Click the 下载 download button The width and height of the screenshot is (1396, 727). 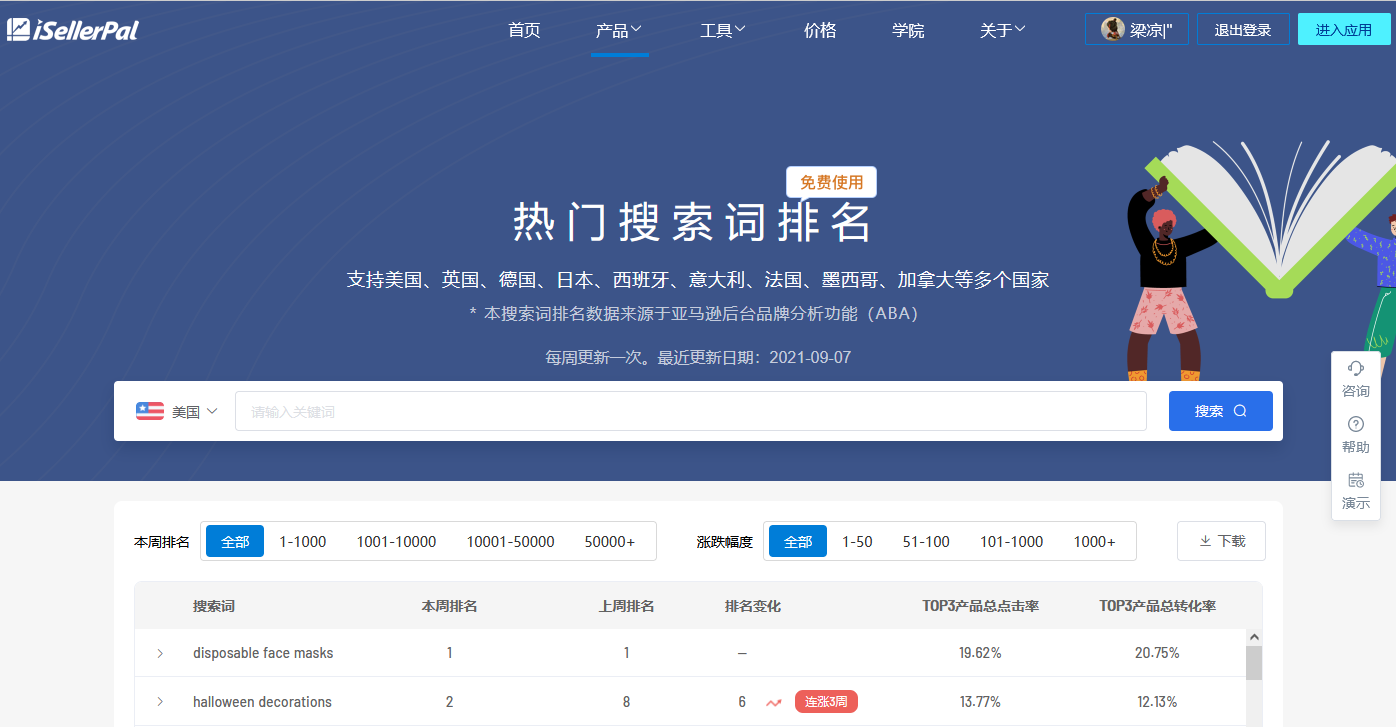[1221, 541]
